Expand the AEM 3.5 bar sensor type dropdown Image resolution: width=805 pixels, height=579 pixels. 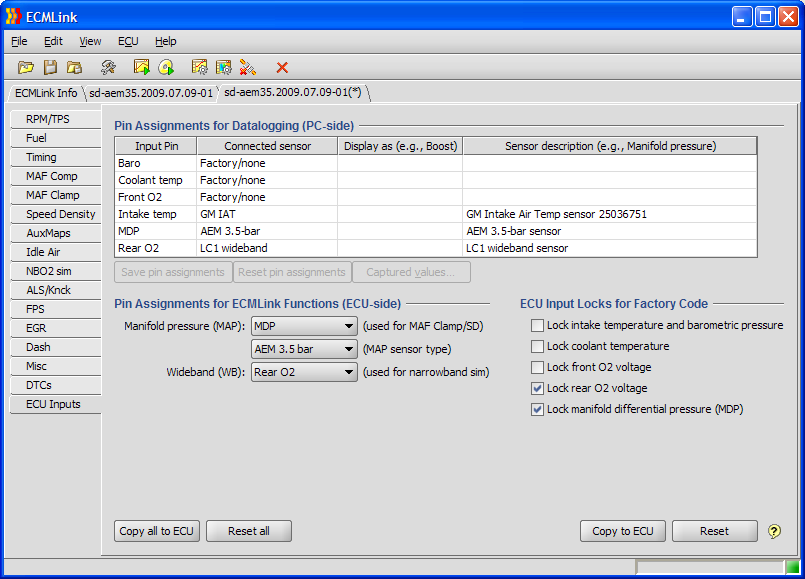click(x=304, y=349)
